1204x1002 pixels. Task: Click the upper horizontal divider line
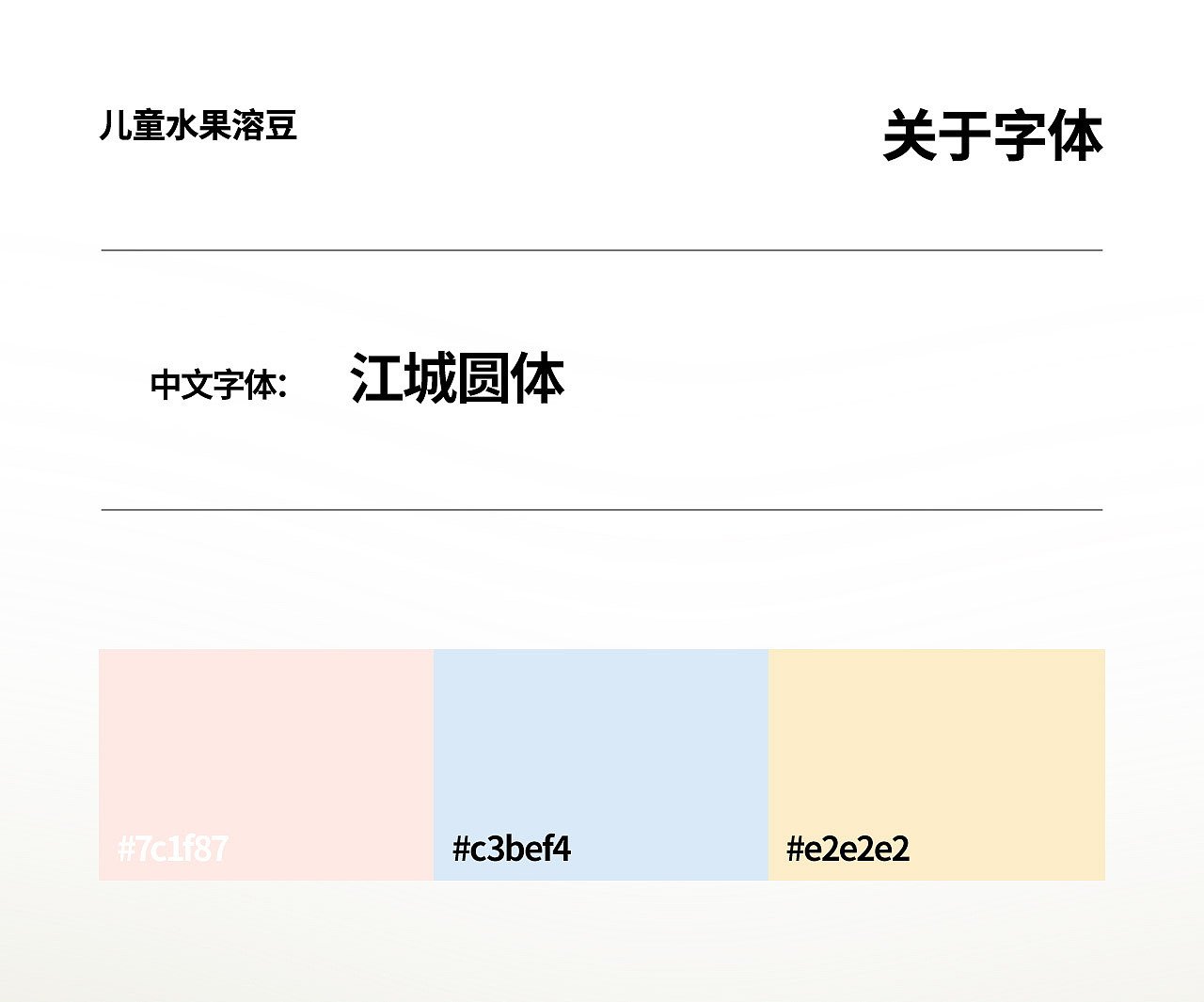(x=602, y=250)
